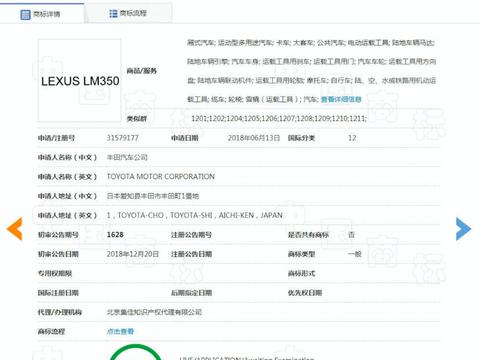
Task: Select the 国际注册日期 label
Action: [58, 293]
